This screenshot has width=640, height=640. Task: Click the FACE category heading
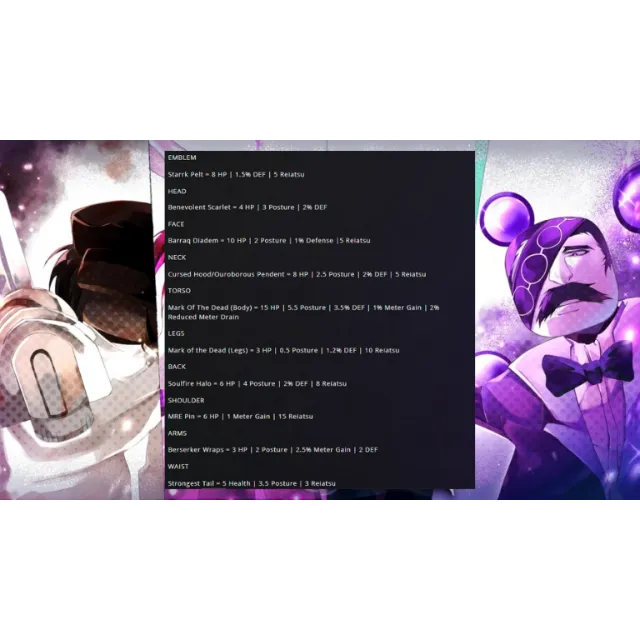coord(176,224)
